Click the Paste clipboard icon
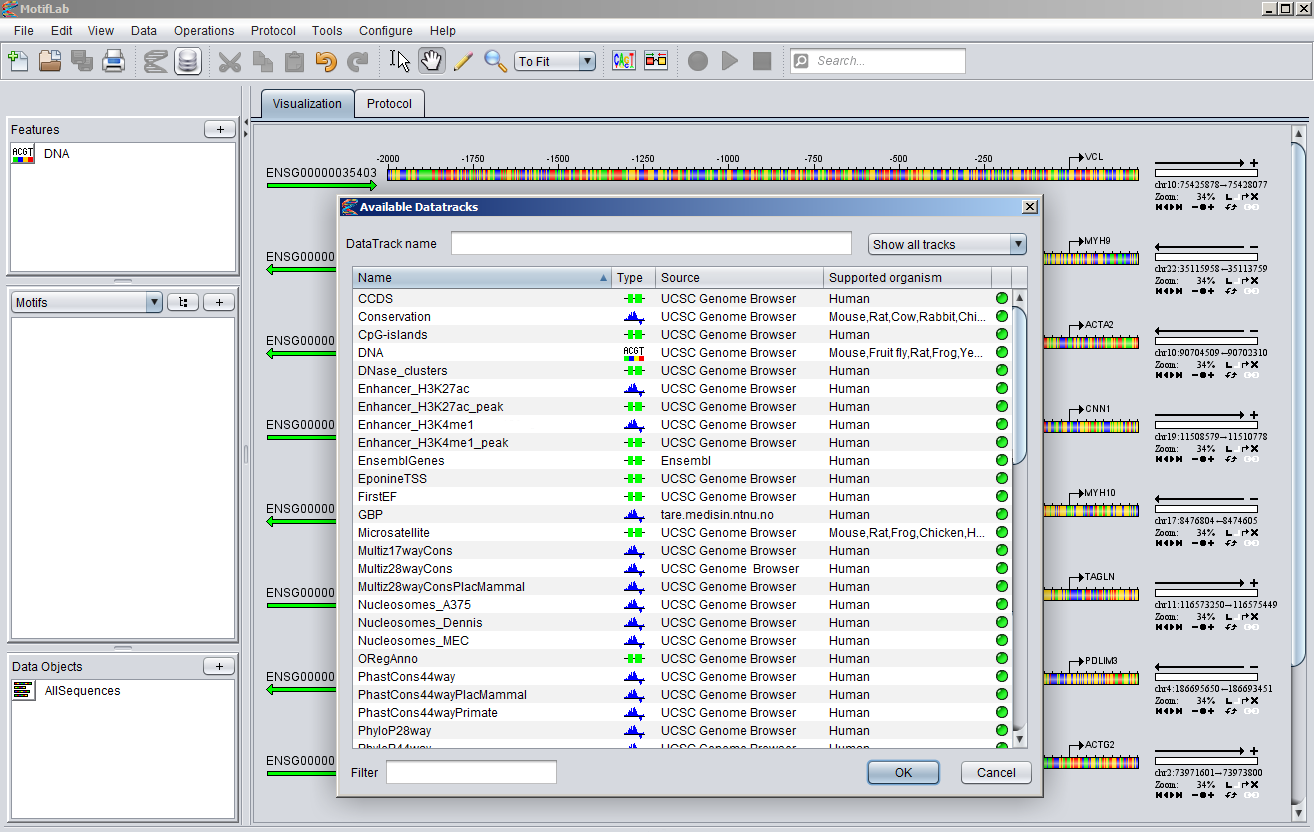The height and width of the screenshot is (832, 1314). click(294, 61)
